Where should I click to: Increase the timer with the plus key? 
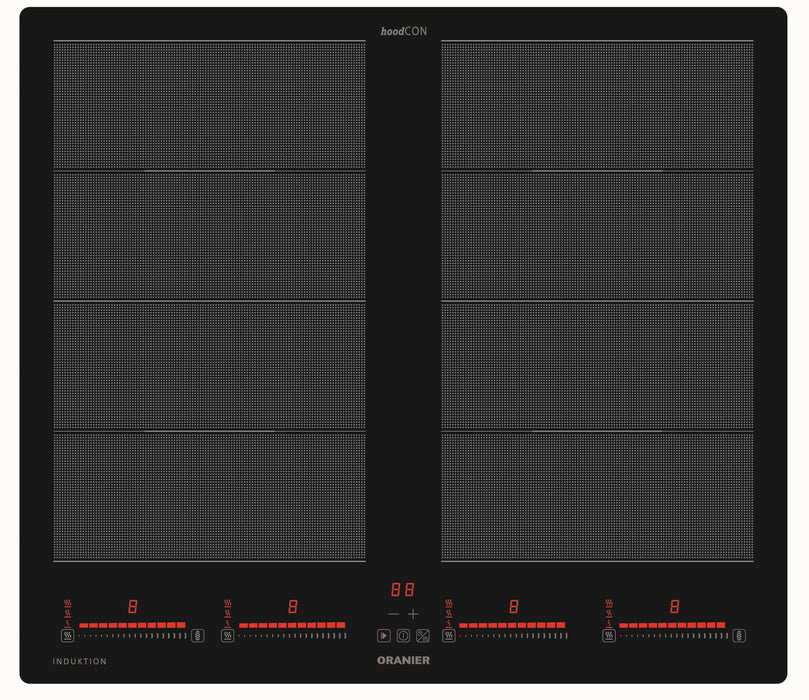pos(413,614)
